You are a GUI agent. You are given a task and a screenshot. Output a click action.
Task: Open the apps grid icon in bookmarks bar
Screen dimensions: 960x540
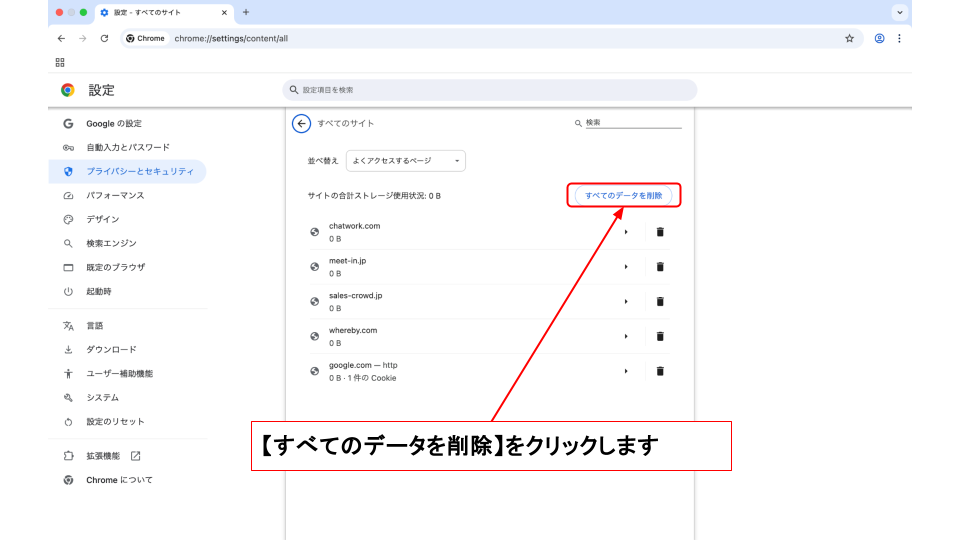click(x=60, y=62)
